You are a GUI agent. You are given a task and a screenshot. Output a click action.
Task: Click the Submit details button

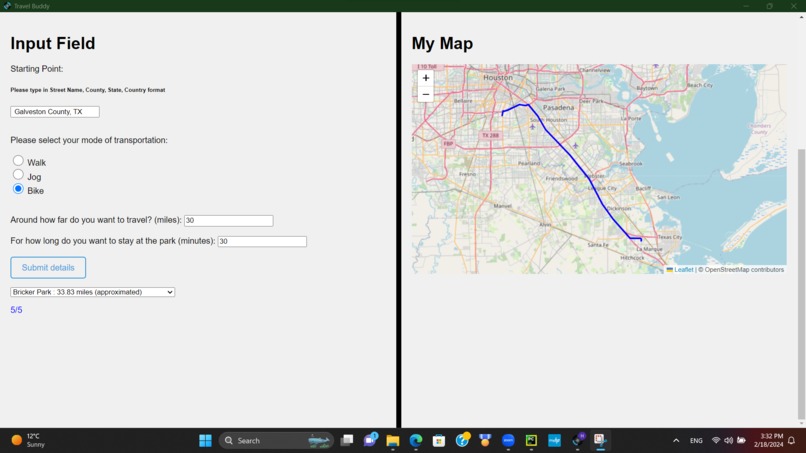pos(48,267)
